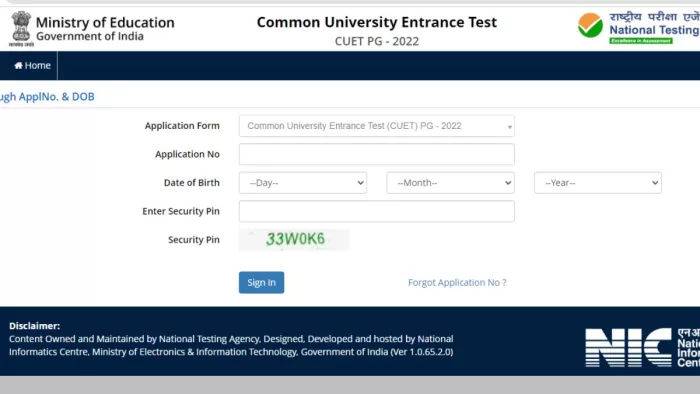The width and height of the screenshot is (700, 394).
Task: Focus the Enter Security Pin field
Action: (x=376, y=211)
